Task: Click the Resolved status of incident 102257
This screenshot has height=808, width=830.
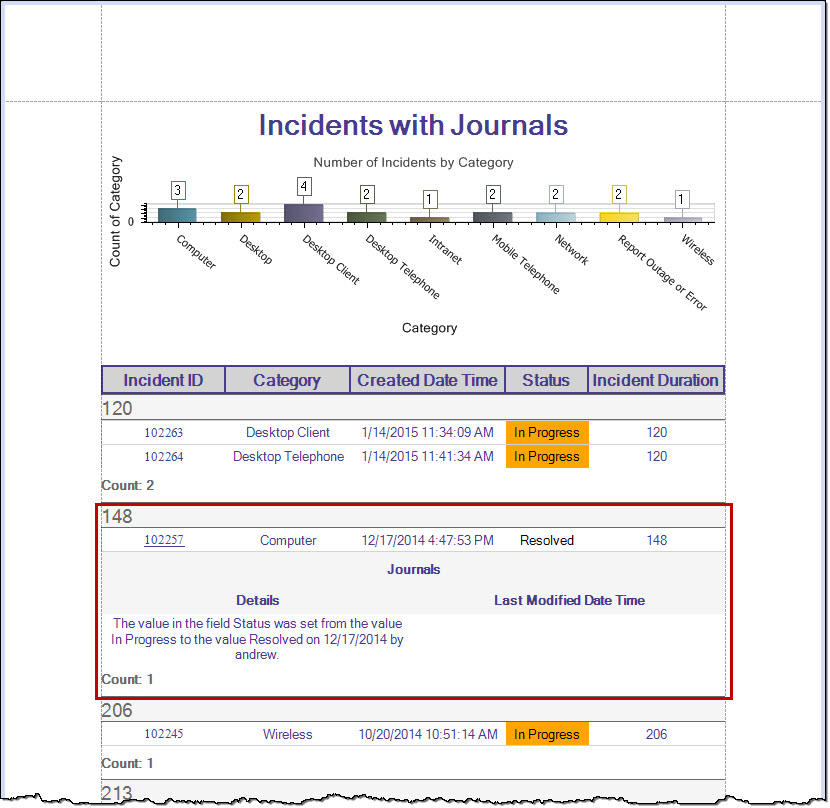Action: tap(547, 540)
